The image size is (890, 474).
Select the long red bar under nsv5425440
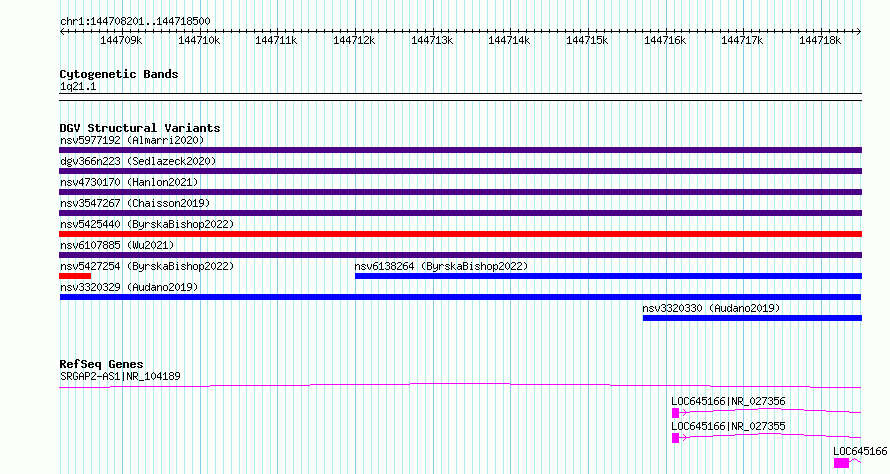click(x=460, y=234)
